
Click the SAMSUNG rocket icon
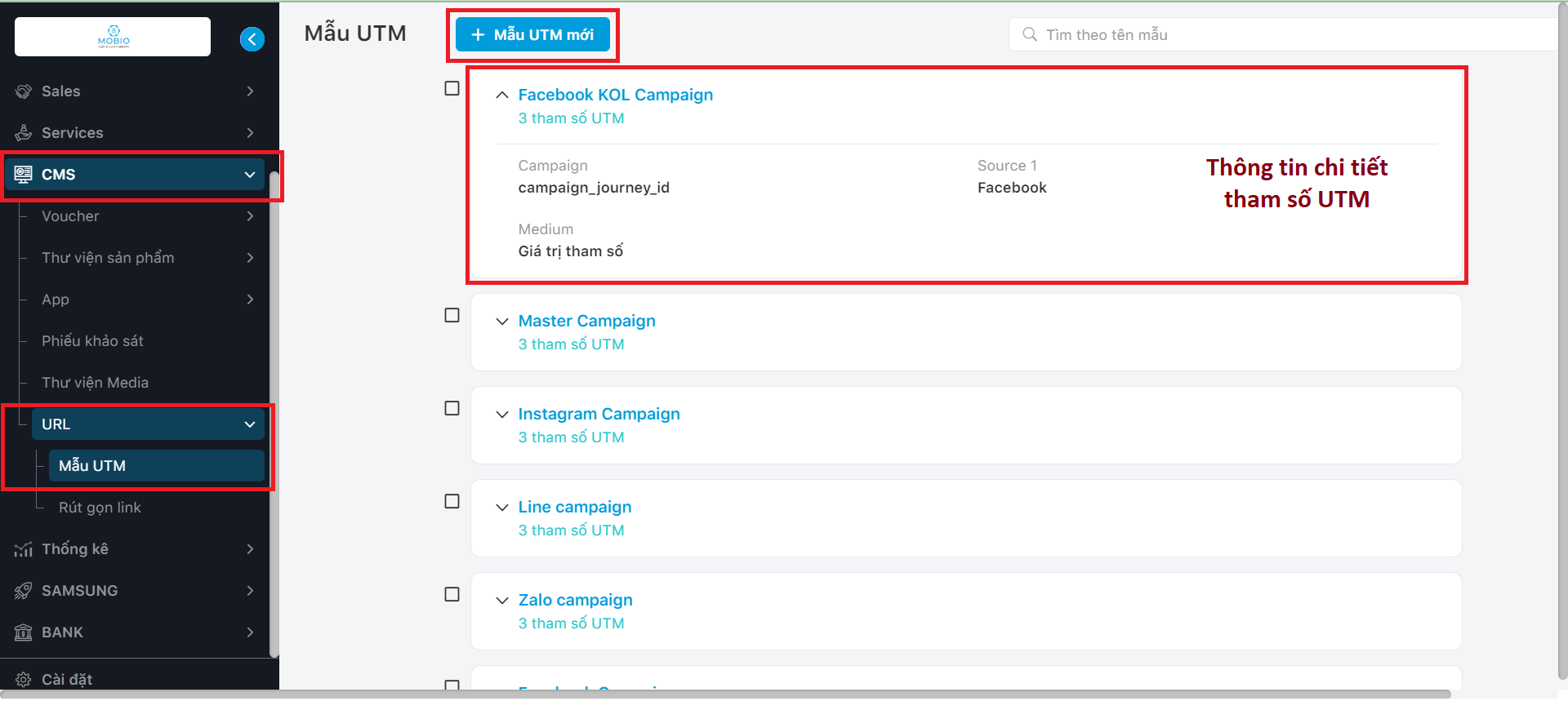[24, 591]
